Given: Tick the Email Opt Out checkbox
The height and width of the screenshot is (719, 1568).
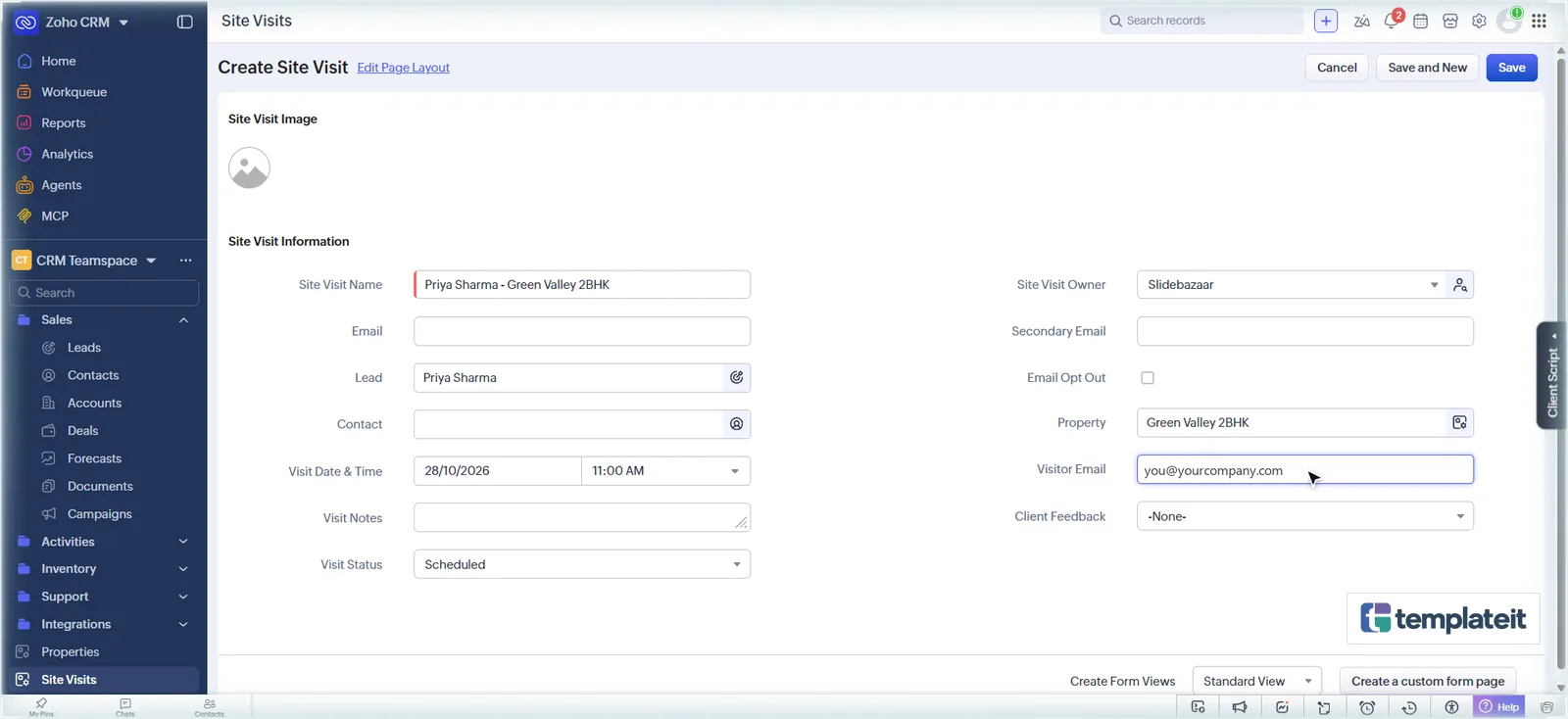Looking at the screenshot, I should pyautogui.click(x=1148, y=378).
